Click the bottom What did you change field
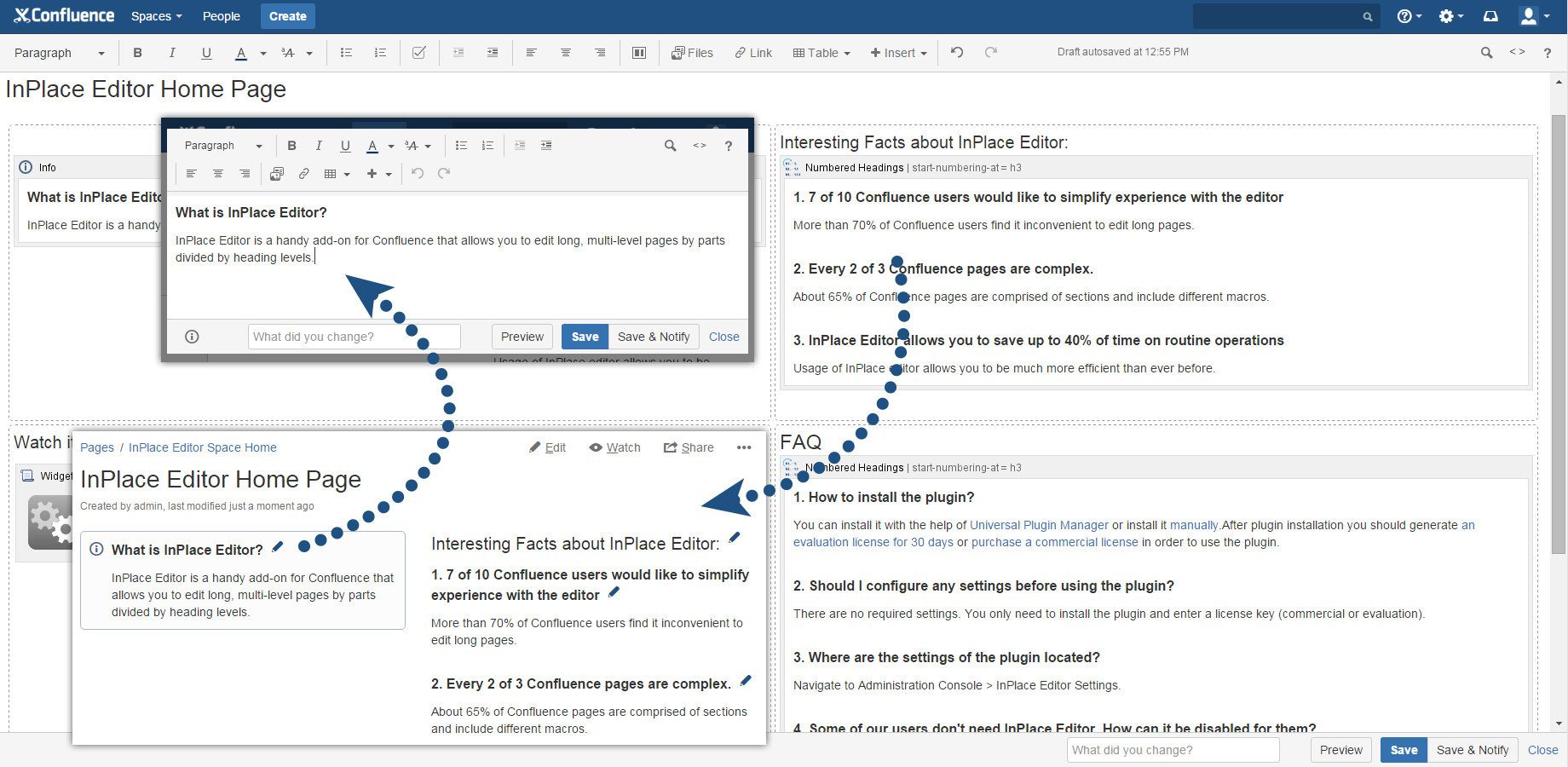 (1173, 750)
